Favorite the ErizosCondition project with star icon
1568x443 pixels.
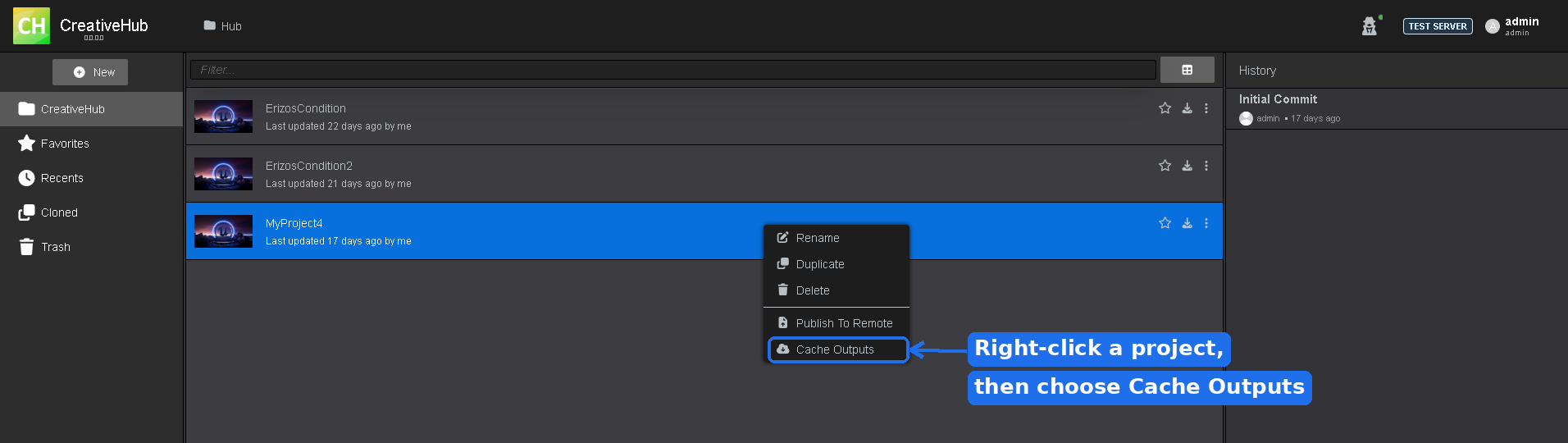pos(1165,108)
